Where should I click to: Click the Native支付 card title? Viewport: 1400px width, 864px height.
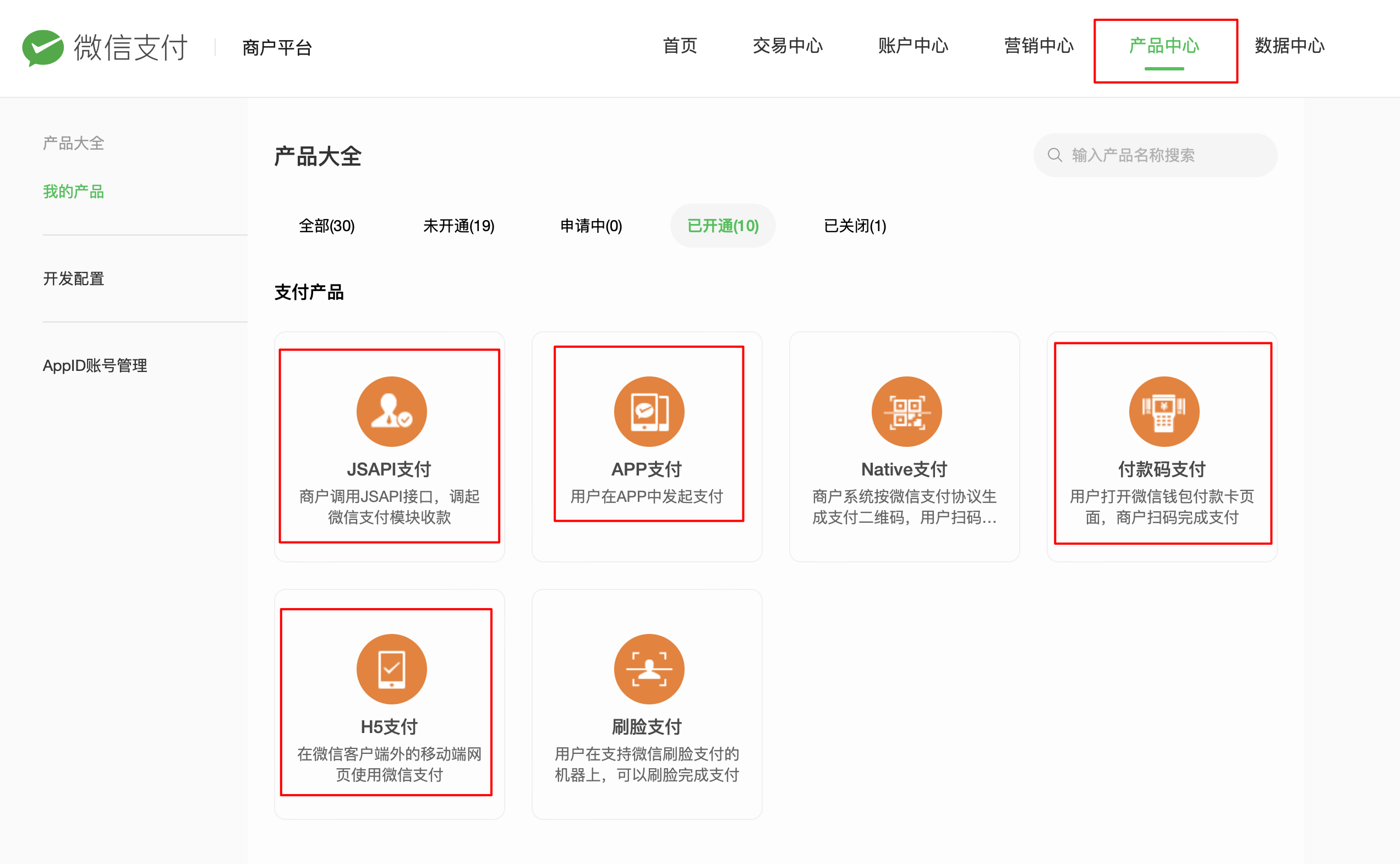click(904, 469)
